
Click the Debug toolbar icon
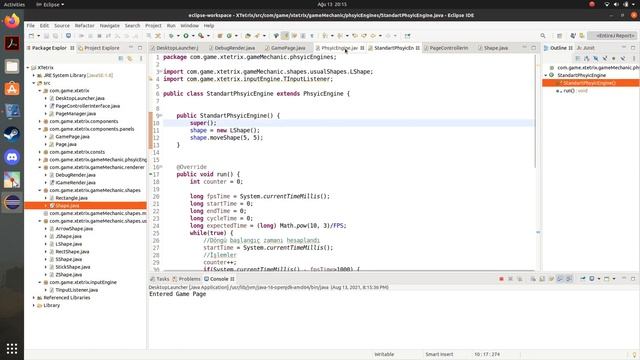(171, 36)
